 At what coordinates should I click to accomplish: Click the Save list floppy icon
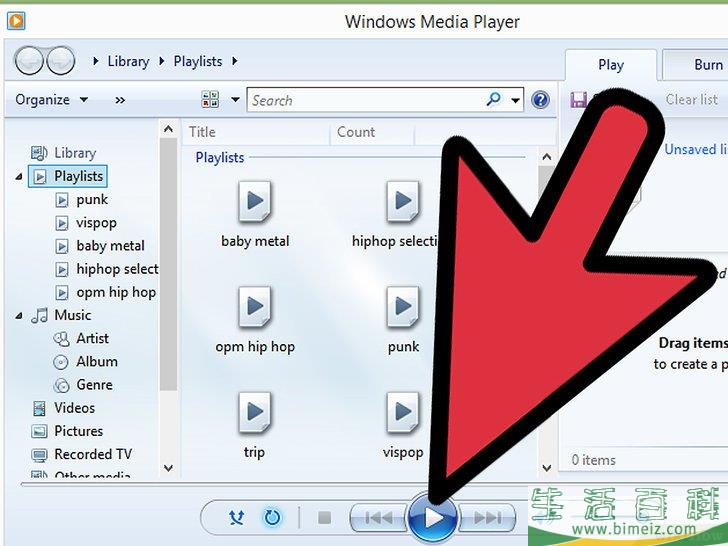coord(578,99)
